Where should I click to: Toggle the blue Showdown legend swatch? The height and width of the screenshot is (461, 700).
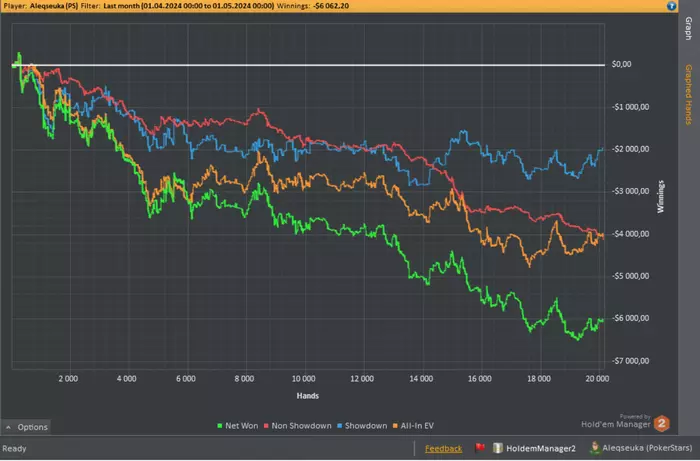339,426
